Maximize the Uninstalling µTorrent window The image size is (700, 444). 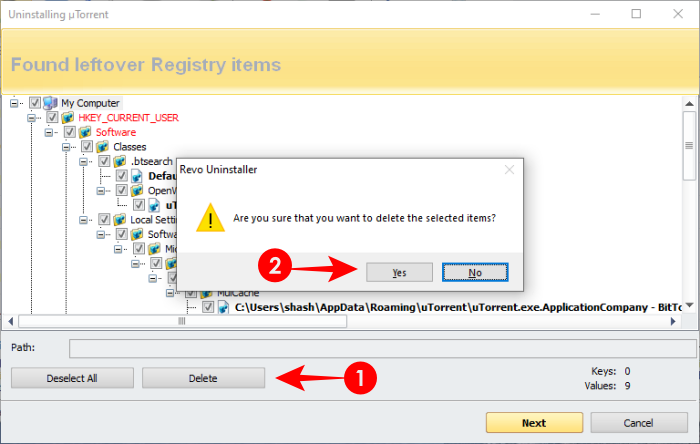point(636,14)
